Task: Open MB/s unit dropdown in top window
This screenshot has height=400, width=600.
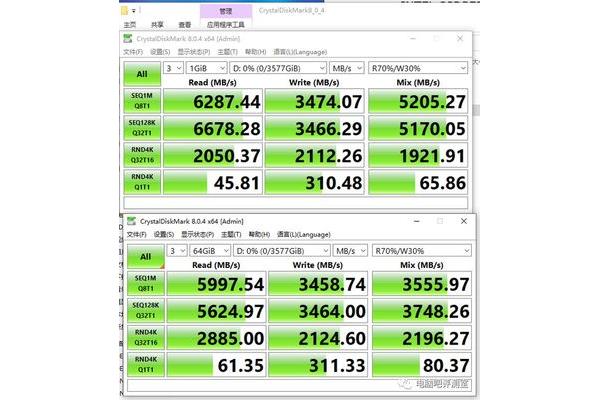Action: tap(347, 68)
